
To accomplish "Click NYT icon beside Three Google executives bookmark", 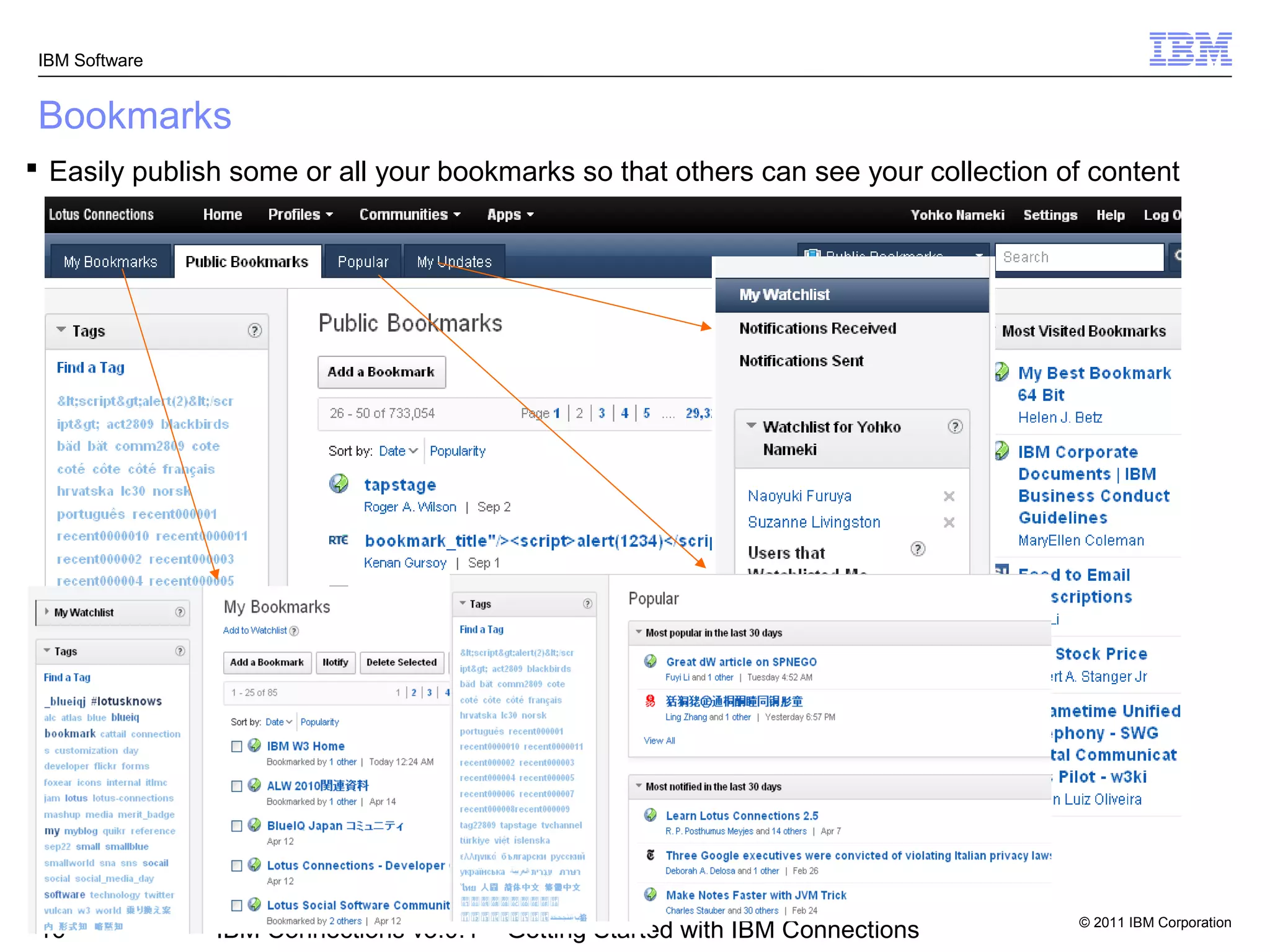I will pyautogui.click(x=651, y=855).
